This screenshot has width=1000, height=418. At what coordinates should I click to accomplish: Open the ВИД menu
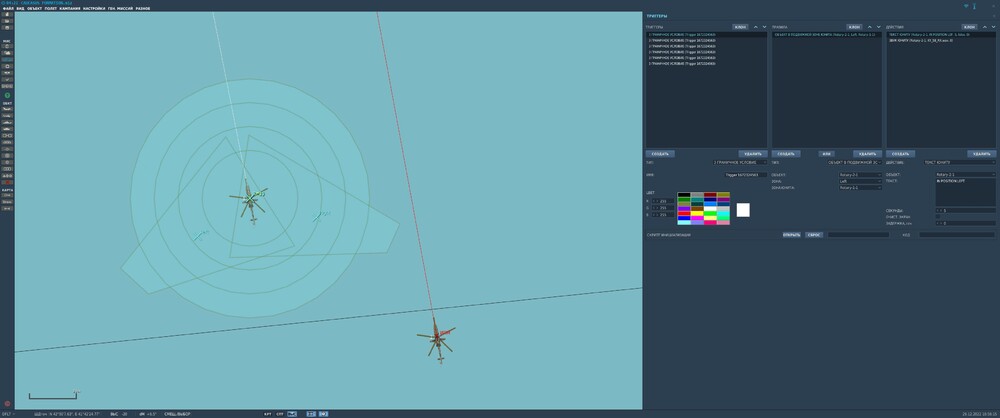20,8
